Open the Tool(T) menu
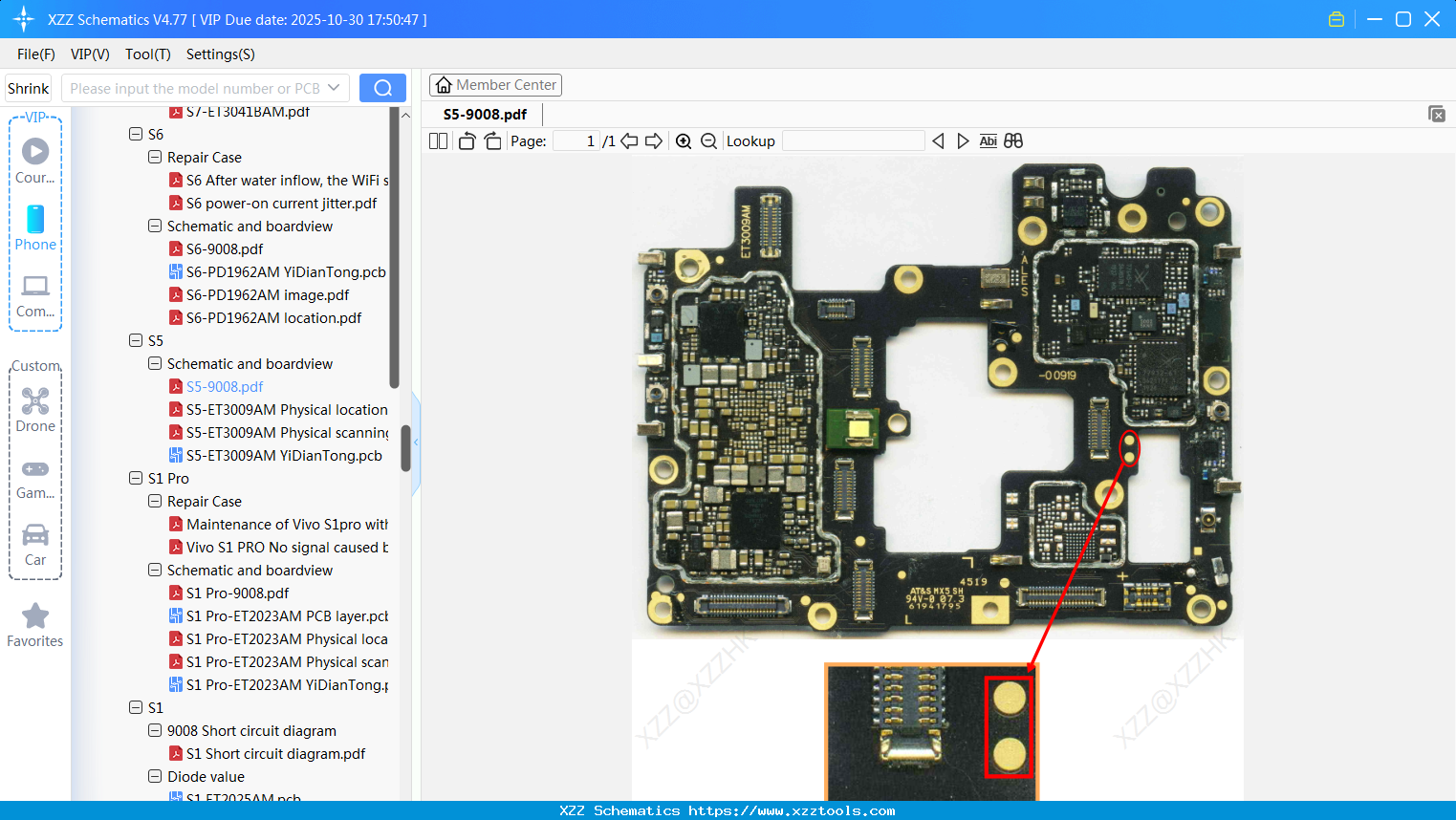 (x=147, y=54)
